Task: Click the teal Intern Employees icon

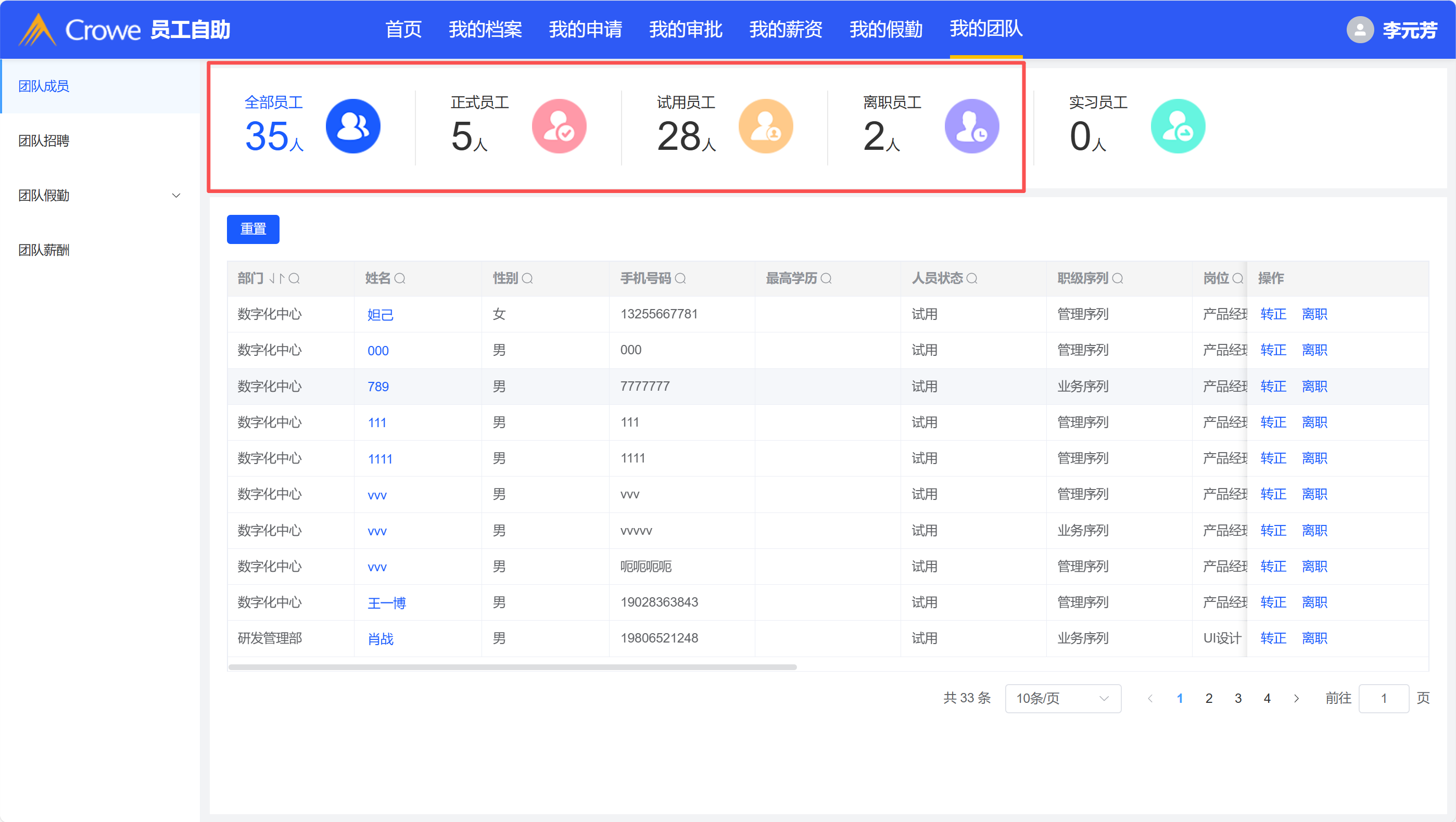Action: point(1178,126)
